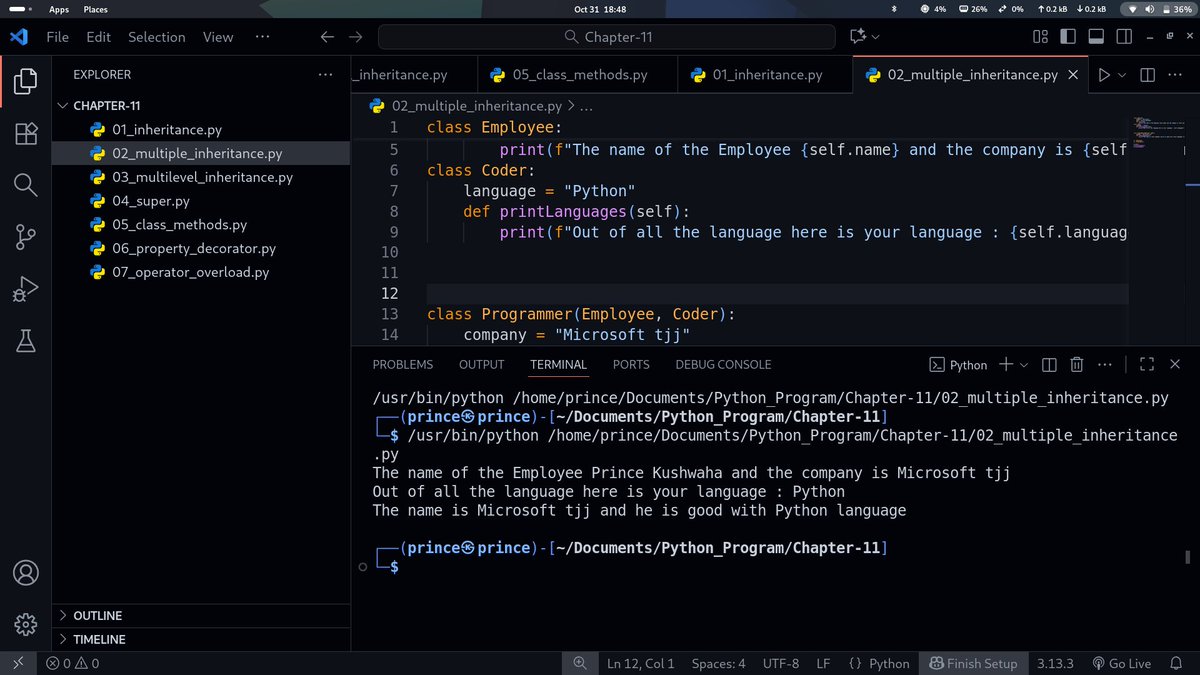This screenshot has height=675, width=1200.
Task: Change indentation via Spaces: 4
Action: pos(719,663)
